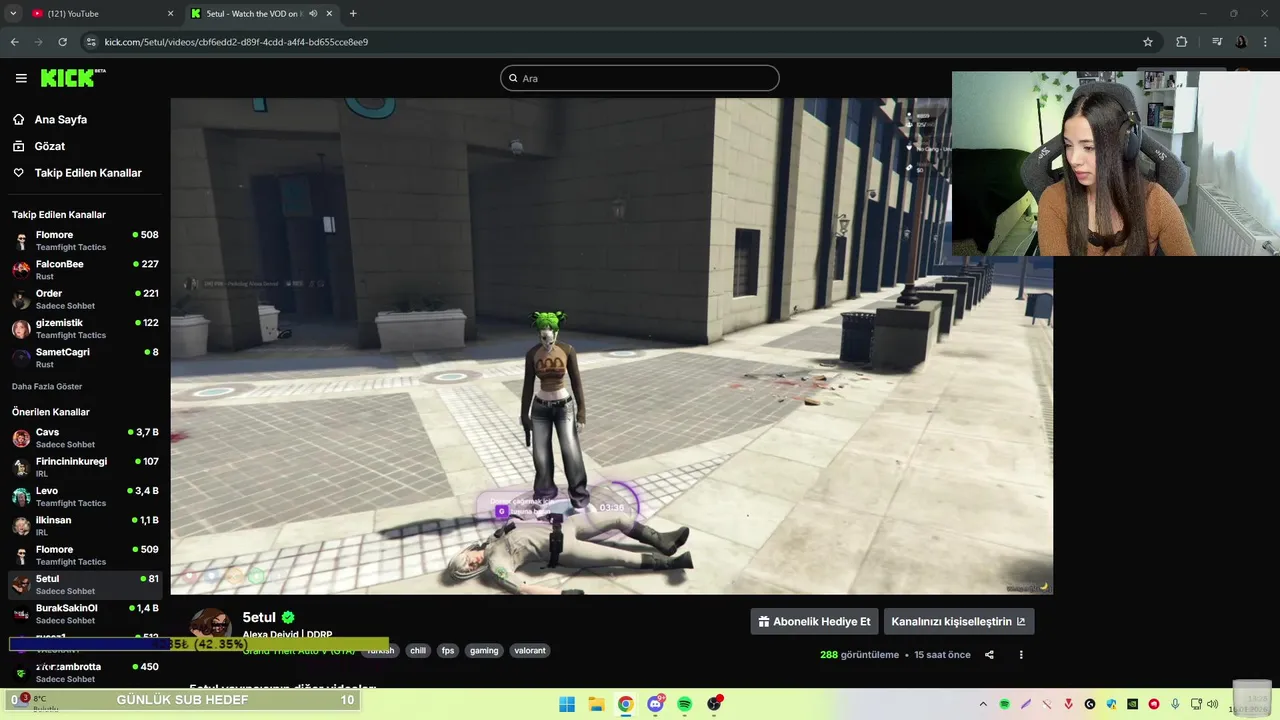
Task: Open the Kick sidebar hamburger menu
Action: coord(21,78)
